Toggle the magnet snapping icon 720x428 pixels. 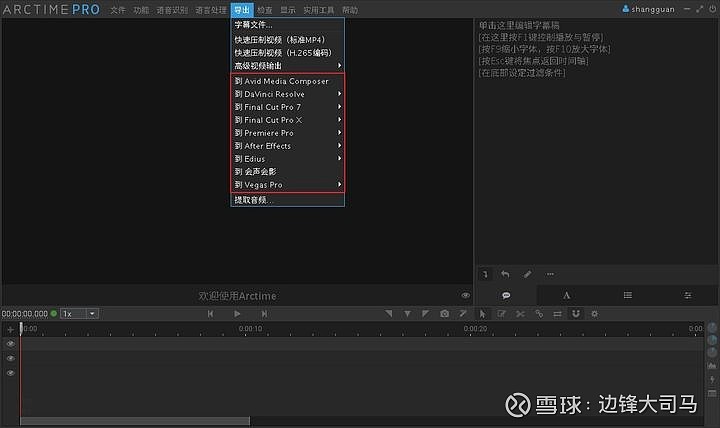pos(576,314)
